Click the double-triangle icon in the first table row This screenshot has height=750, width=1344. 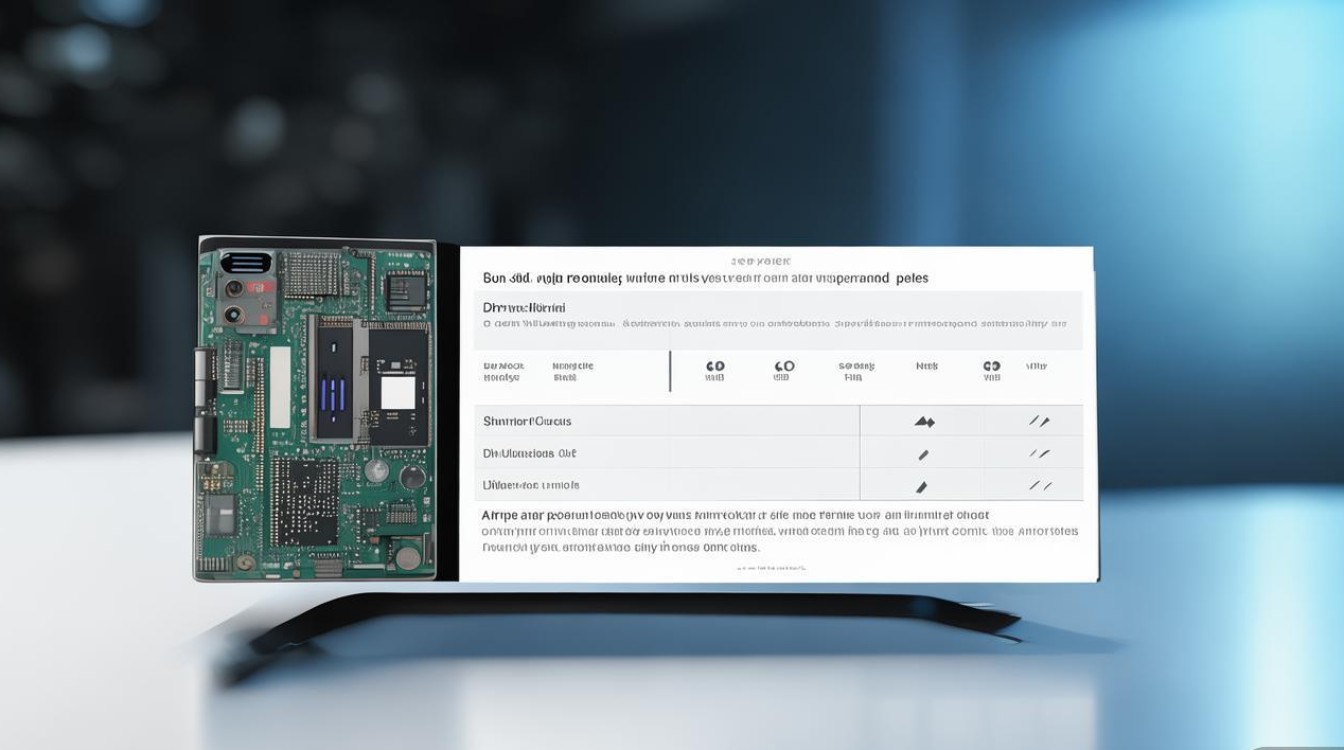[x=924, y=422]
